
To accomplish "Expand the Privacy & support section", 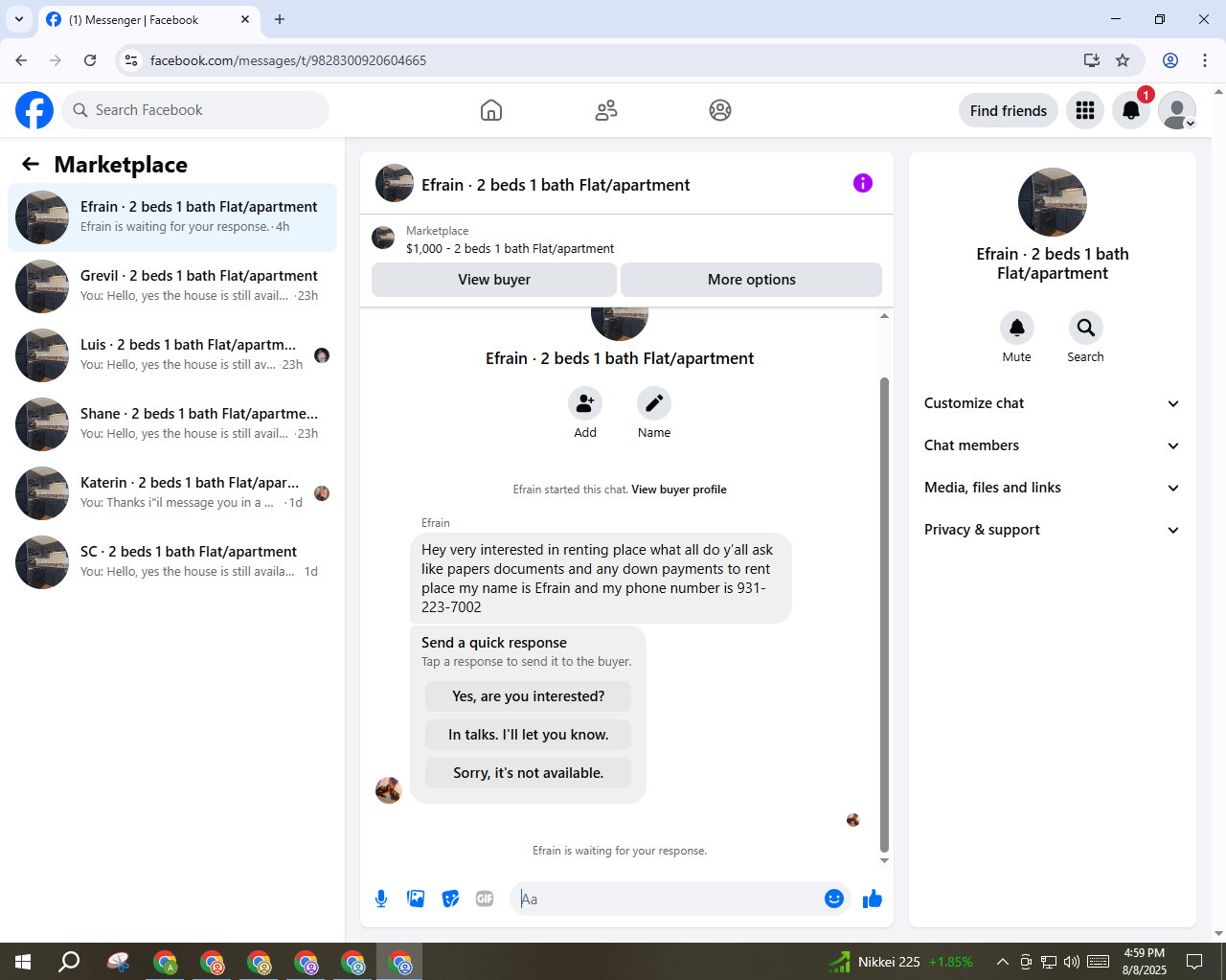I will click(x=1053, y=530).
